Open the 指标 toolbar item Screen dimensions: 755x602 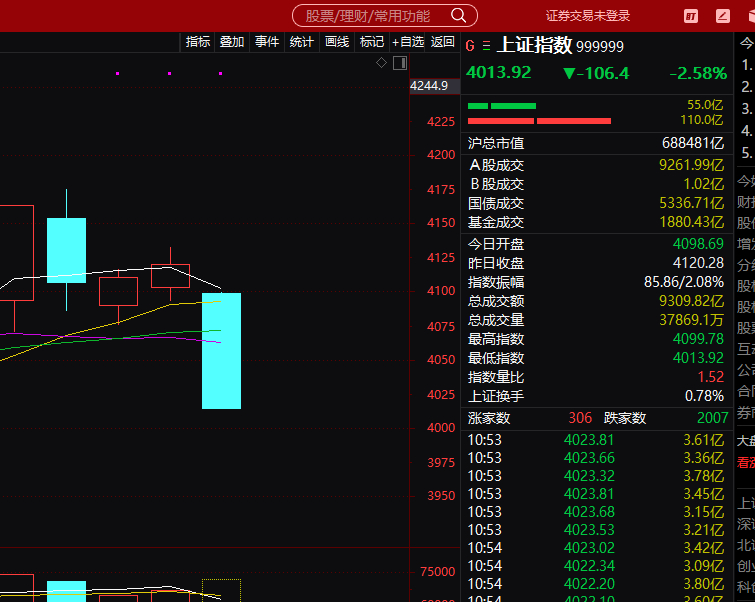click(x=198, y=42)
